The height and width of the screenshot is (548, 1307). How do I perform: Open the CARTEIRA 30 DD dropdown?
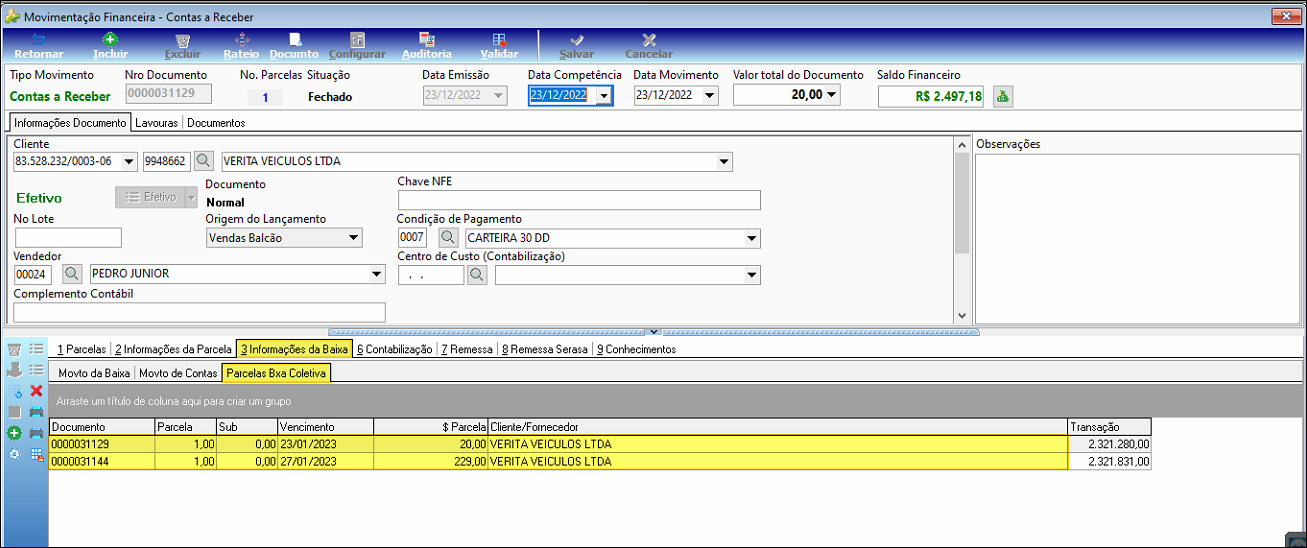752,238
